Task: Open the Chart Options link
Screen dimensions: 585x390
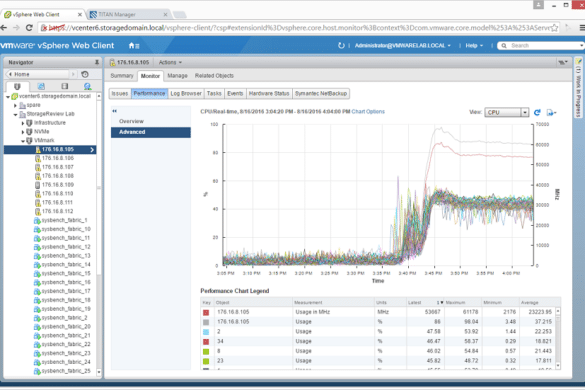Action: point(368,112)
